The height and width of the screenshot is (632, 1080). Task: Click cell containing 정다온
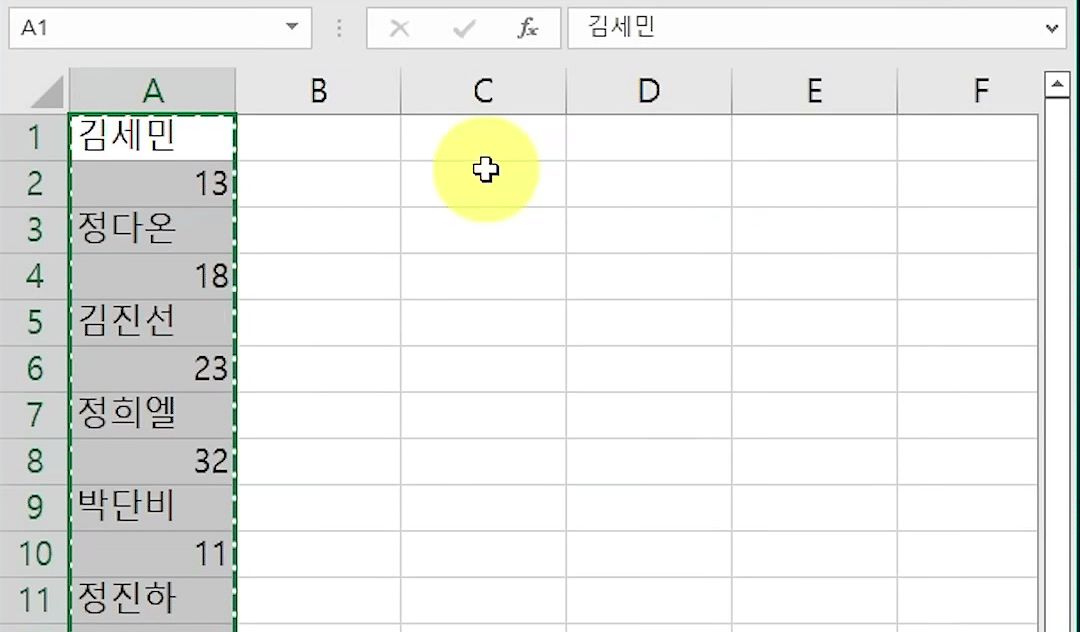(x=153, y=230)
